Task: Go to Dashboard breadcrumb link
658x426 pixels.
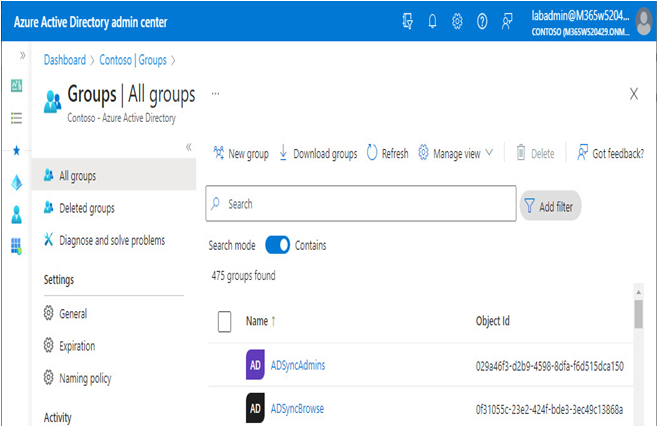Action: pyautogui.click(x=65, y=60)
